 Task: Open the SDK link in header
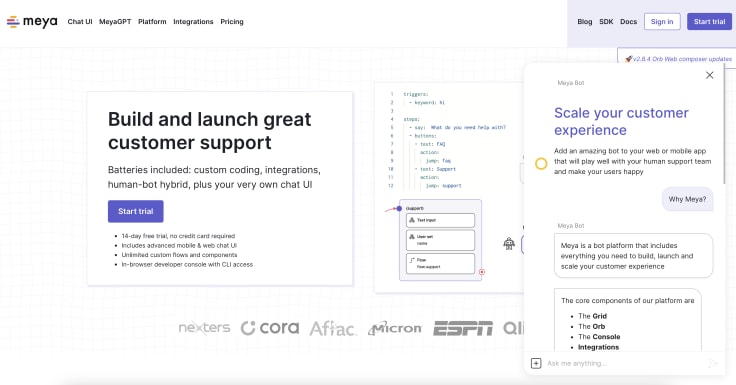point(606,22)
